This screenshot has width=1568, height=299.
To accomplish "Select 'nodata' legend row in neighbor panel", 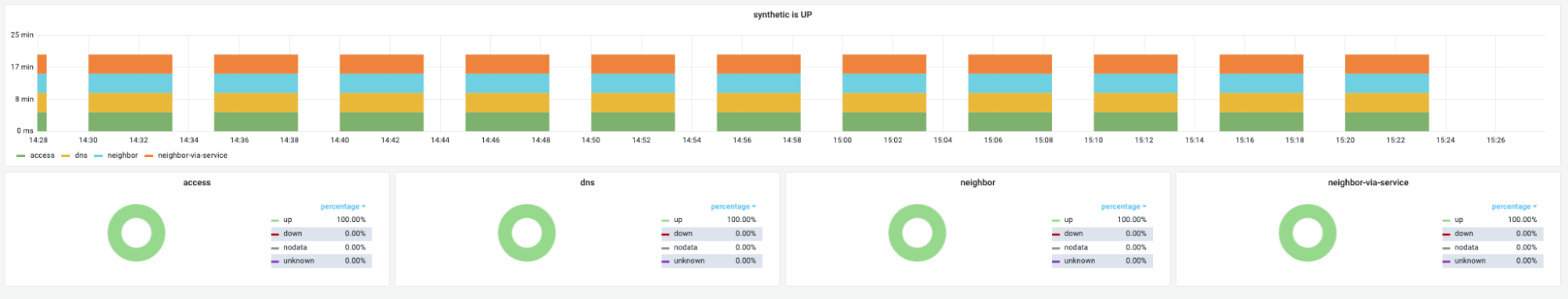I will click(x=1102, y=247).
